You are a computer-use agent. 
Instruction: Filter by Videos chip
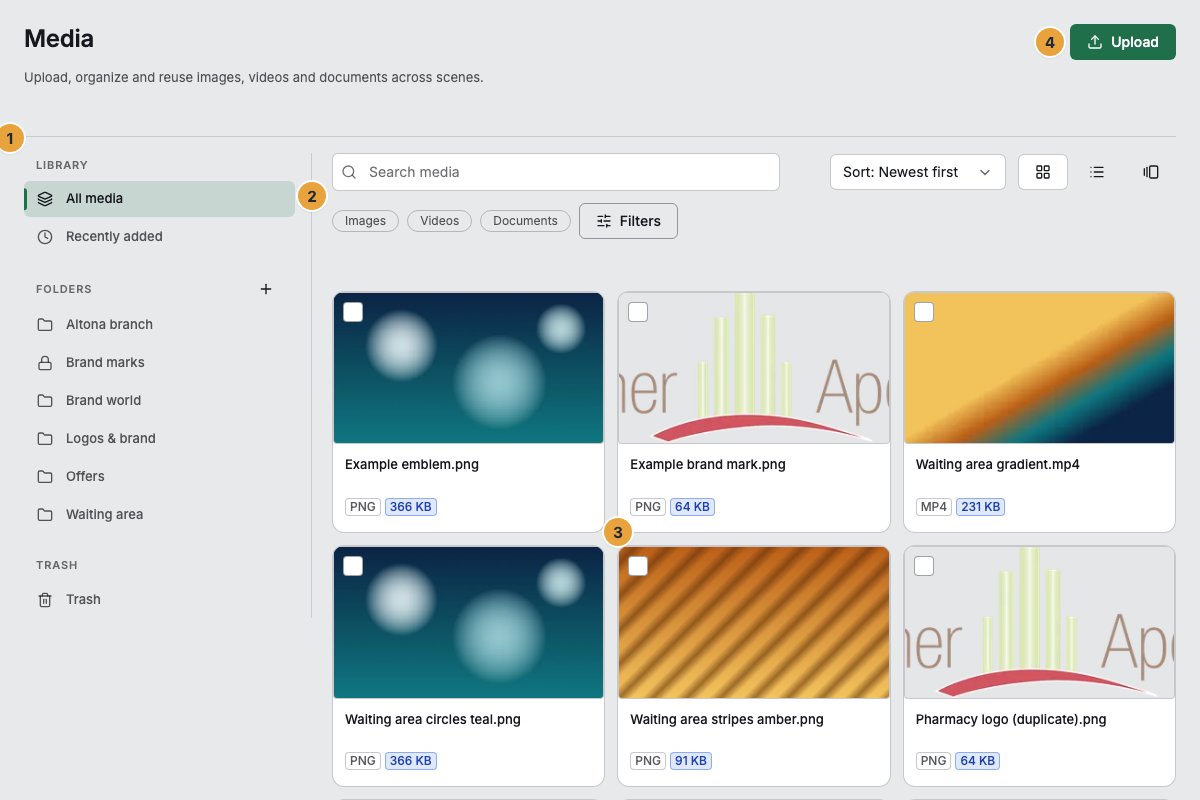coord(440,221)
